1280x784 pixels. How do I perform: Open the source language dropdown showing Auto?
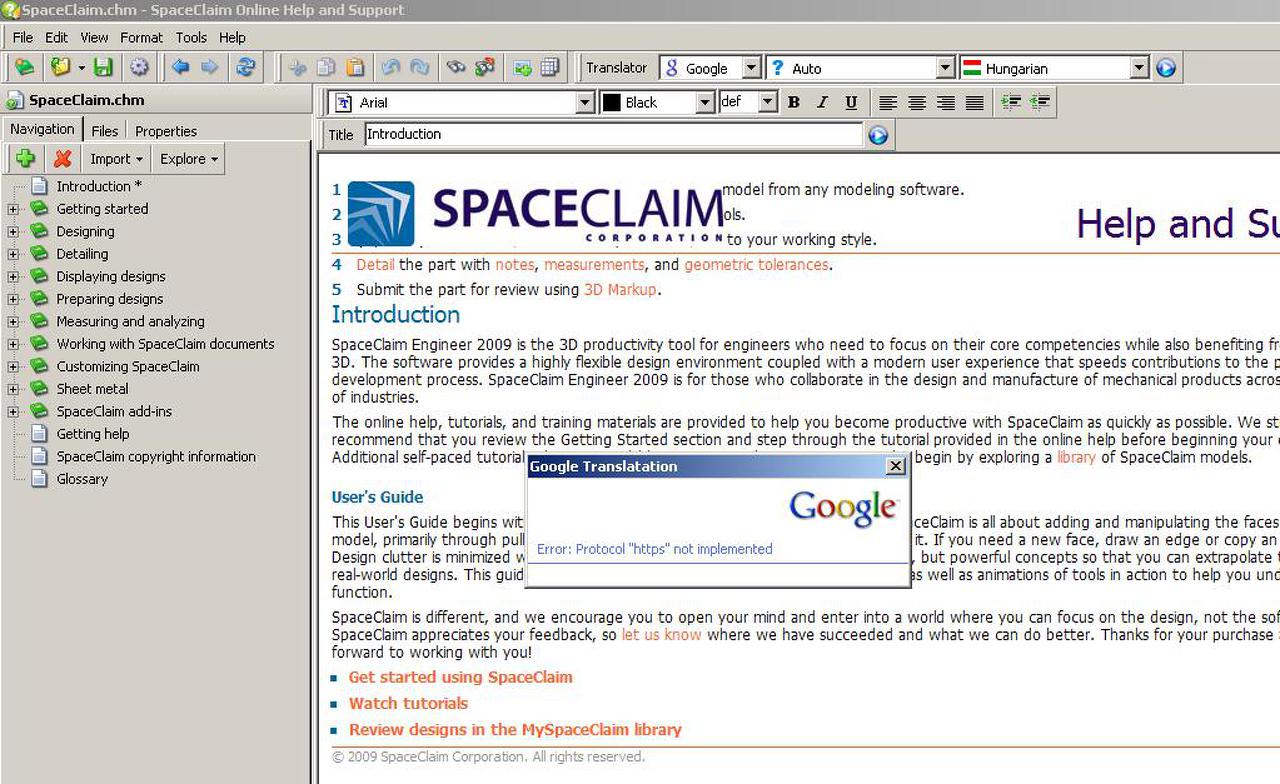click(x=945, y=68)
